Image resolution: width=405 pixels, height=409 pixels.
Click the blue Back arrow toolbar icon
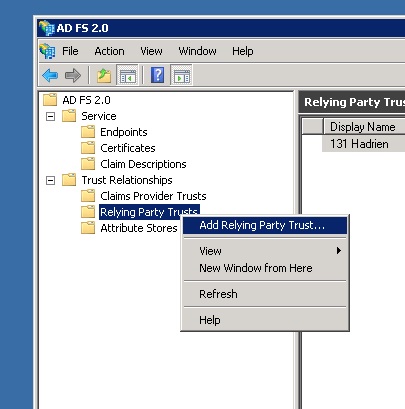(x=50, y=75)
